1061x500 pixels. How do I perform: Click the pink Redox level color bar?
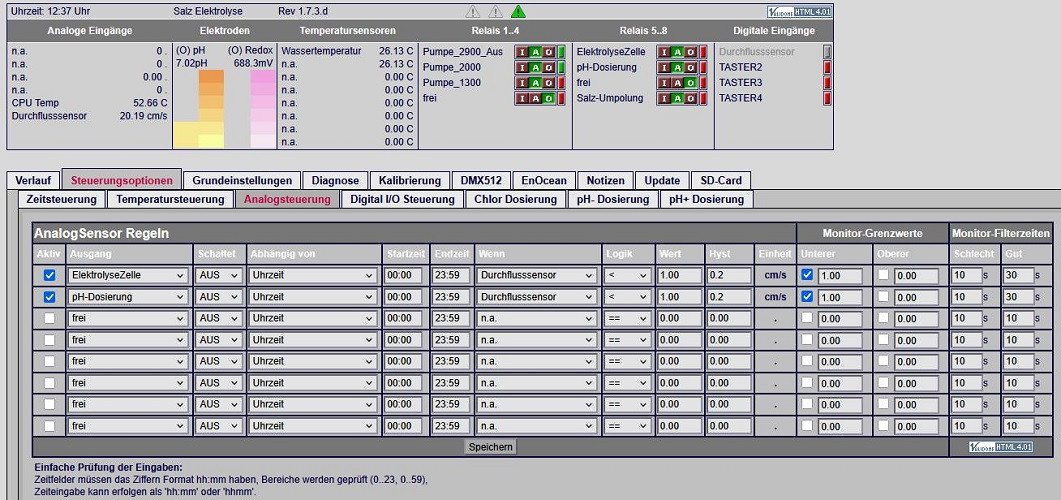click(263, 108)
